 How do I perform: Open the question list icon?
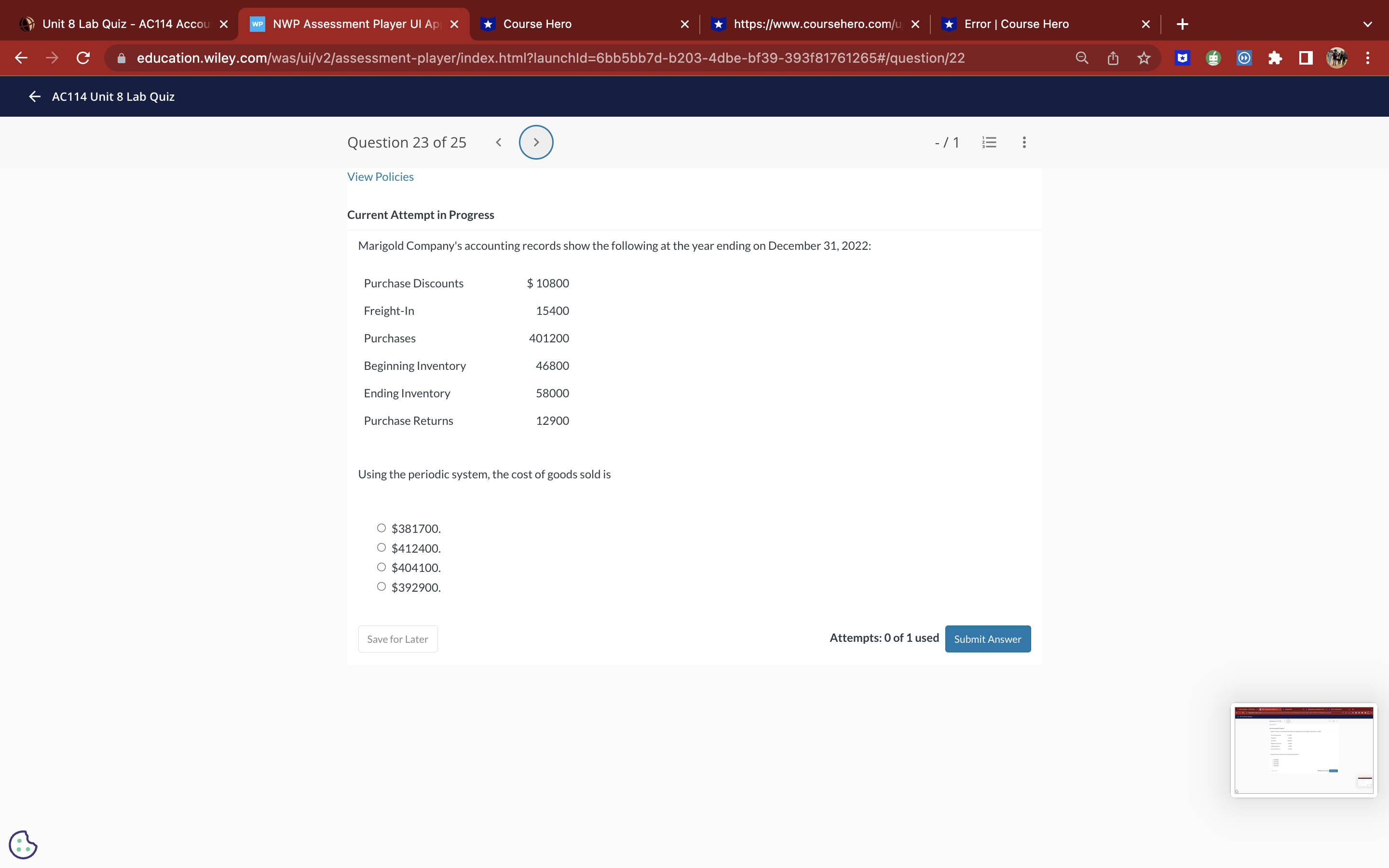pos(989,142)
